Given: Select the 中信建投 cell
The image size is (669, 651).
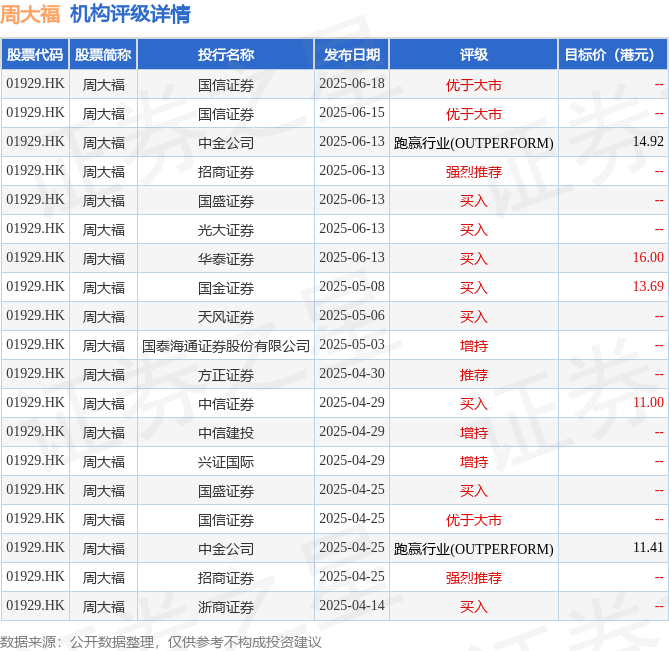Looking at the screenshot, I should click(x=226, y=433).
